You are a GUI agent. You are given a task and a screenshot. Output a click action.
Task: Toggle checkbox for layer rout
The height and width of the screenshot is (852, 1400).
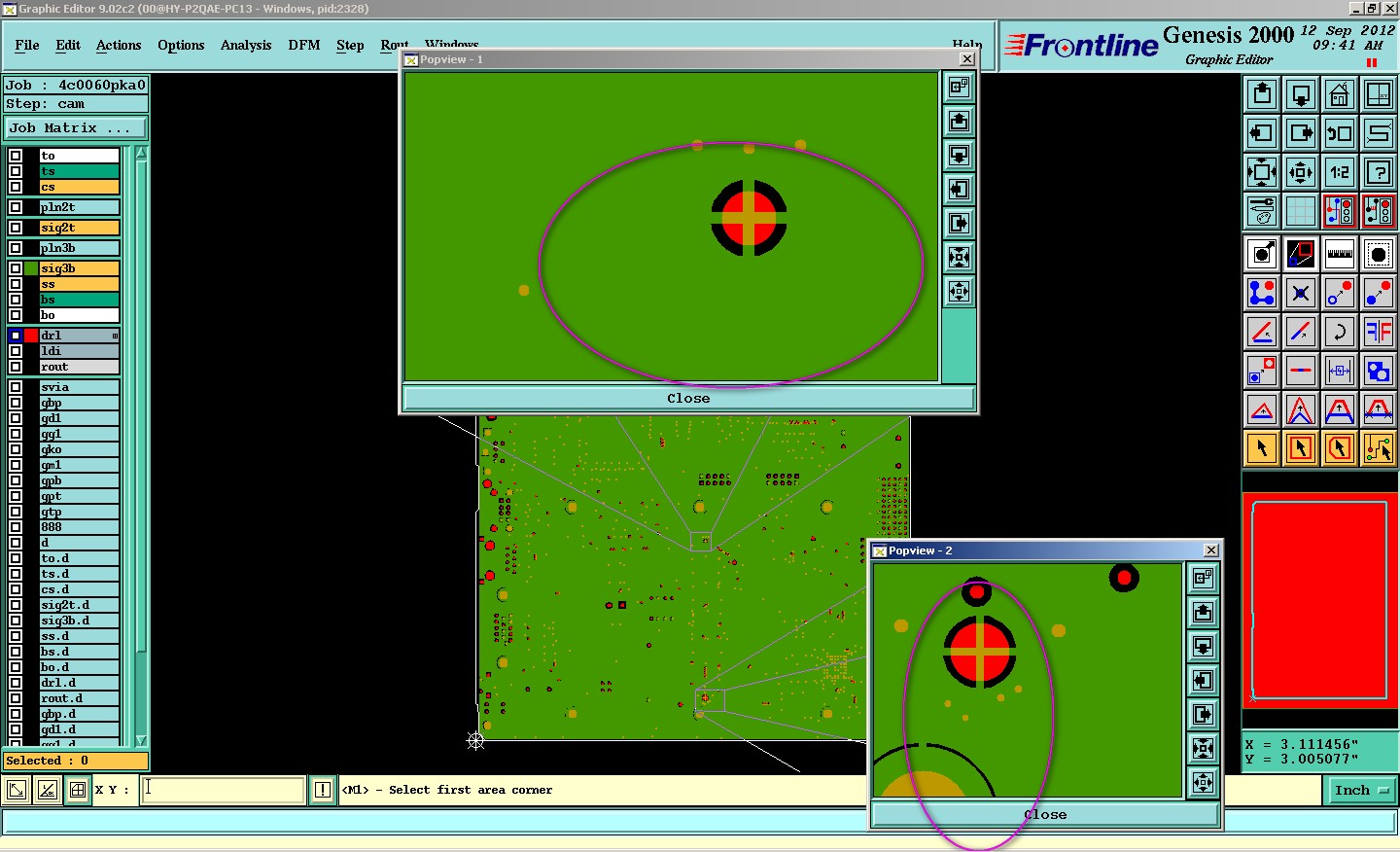pos(16,367)
